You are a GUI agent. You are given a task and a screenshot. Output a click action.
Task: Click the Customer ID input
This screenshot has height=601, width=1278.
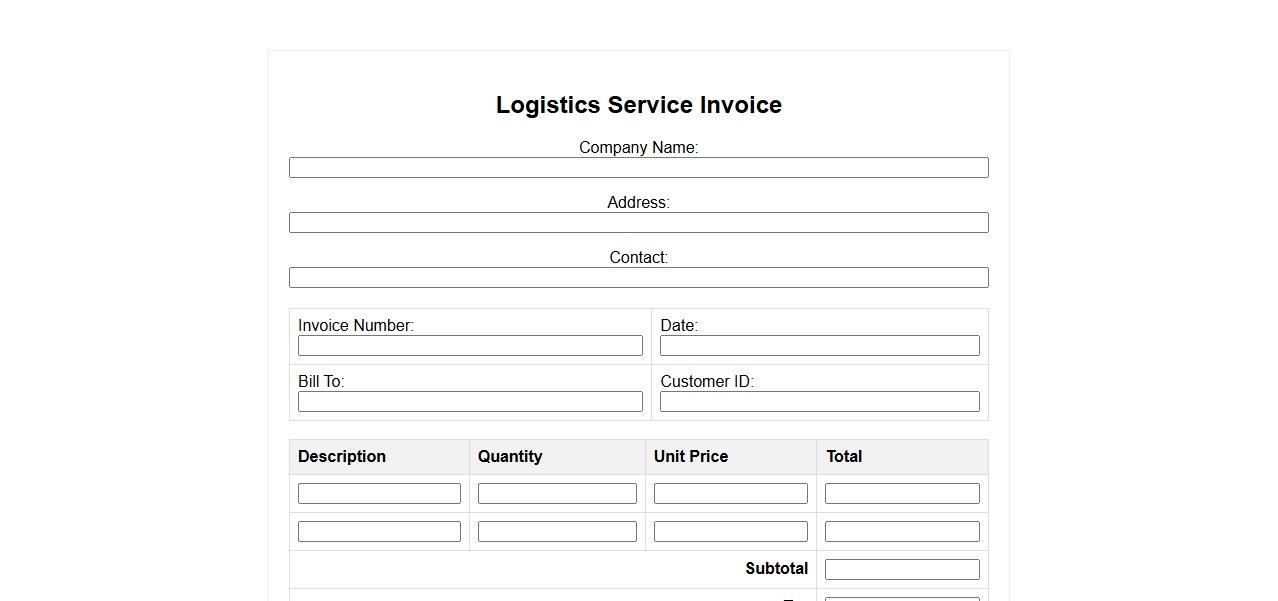(x=819, y=402)
